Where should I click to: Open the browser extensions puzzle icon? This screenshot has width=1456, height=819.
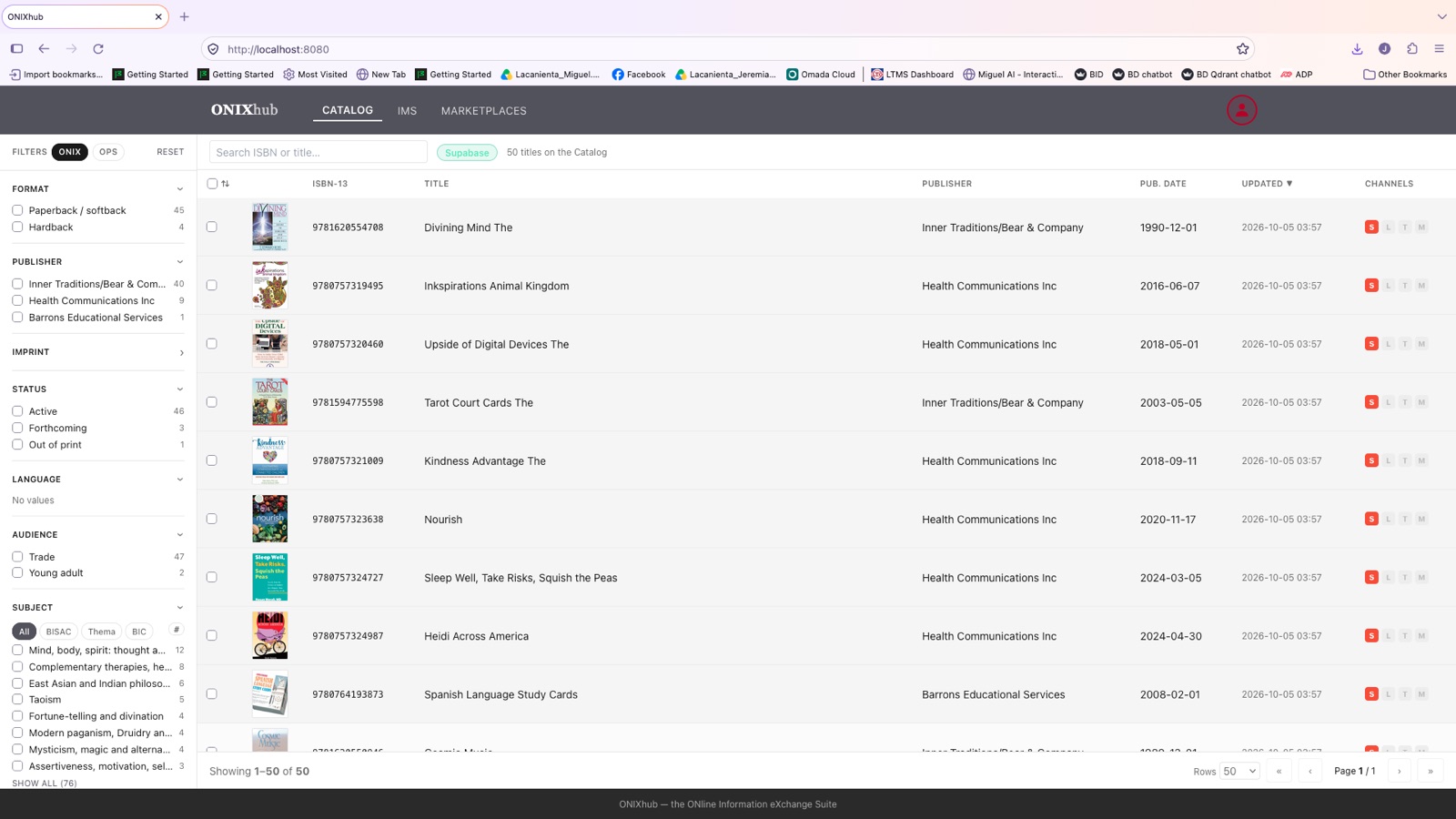pyautogui.click(x=1411, y=49)
